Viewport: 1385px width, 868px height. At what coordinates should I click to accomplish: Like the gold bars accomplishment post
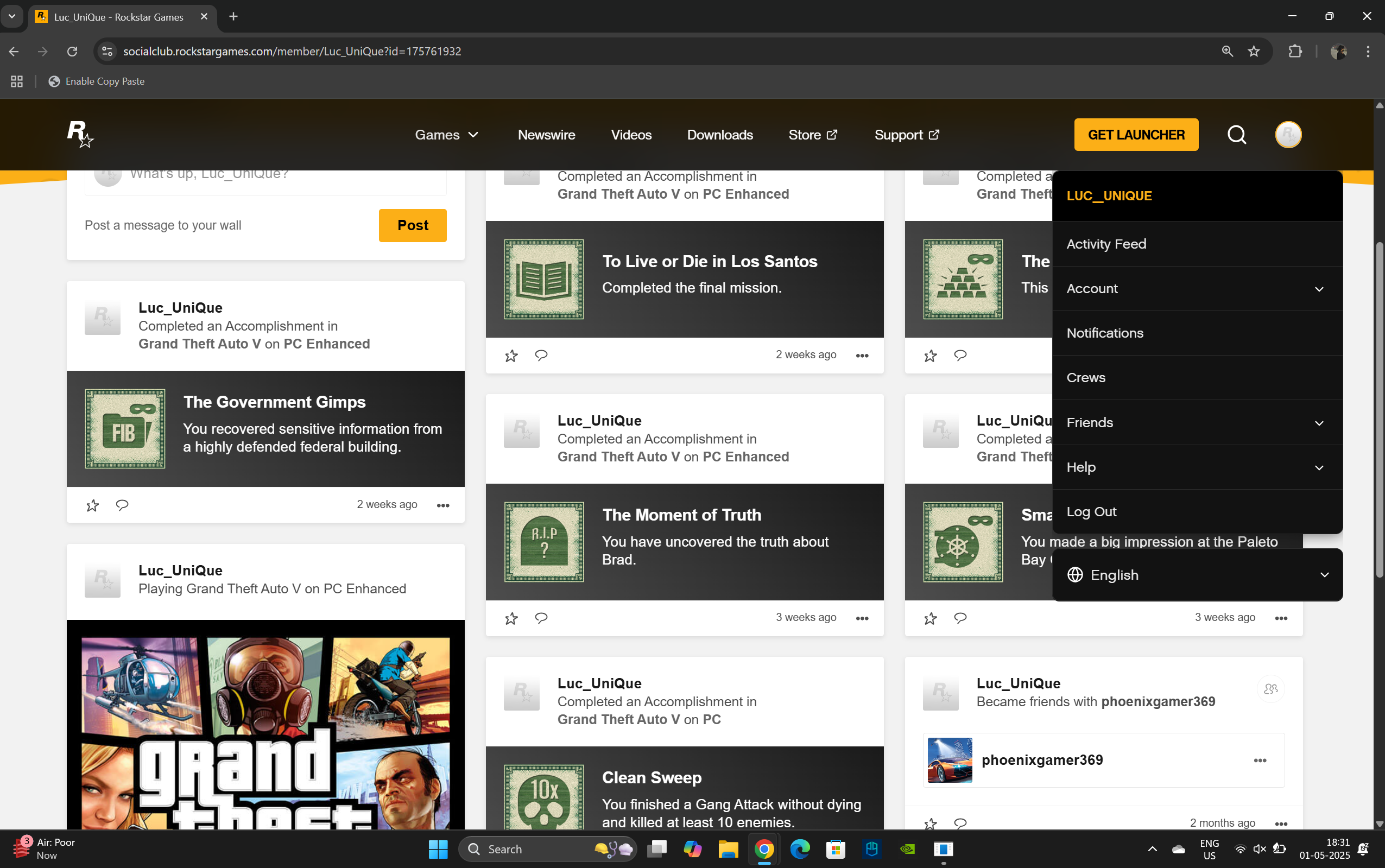click(x=931, y=356)
